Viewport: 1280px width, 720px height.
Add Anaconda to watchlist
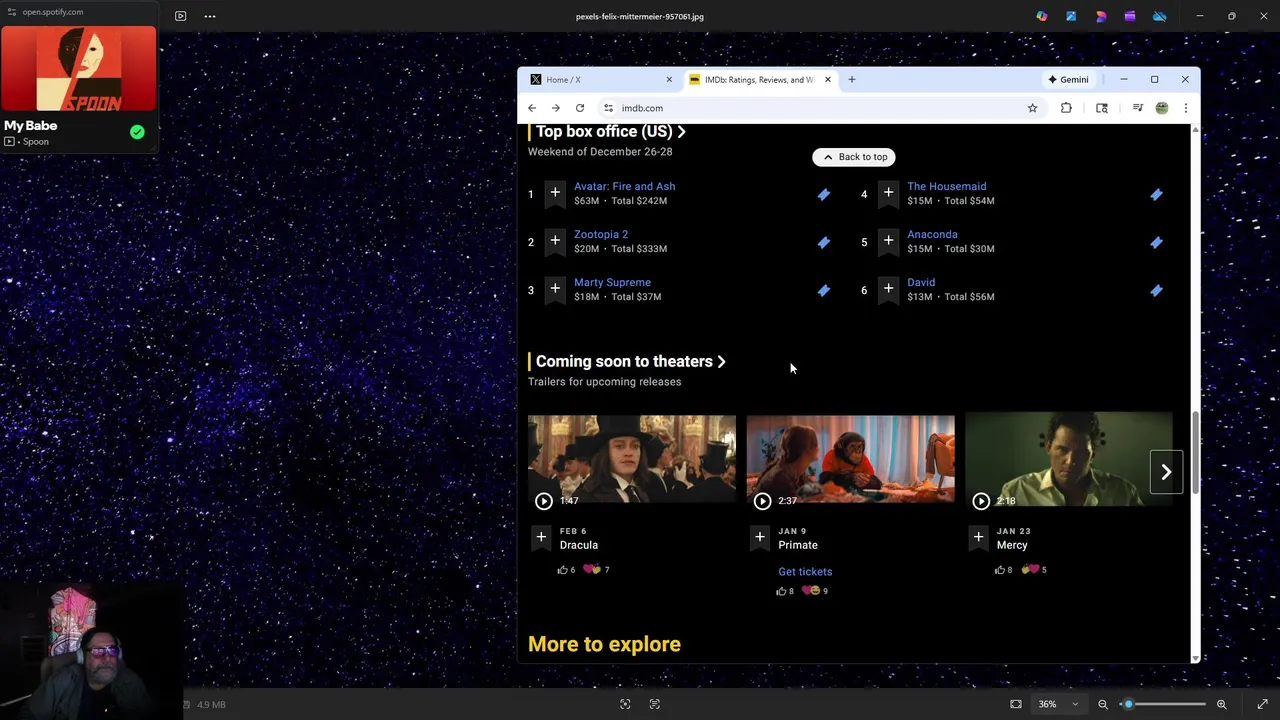(x=888, y=241)
